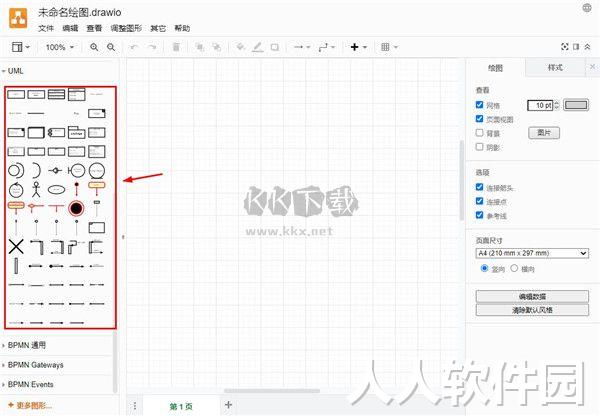Open the 帮助 menu
600x416 pixels.
coord(182,28)
